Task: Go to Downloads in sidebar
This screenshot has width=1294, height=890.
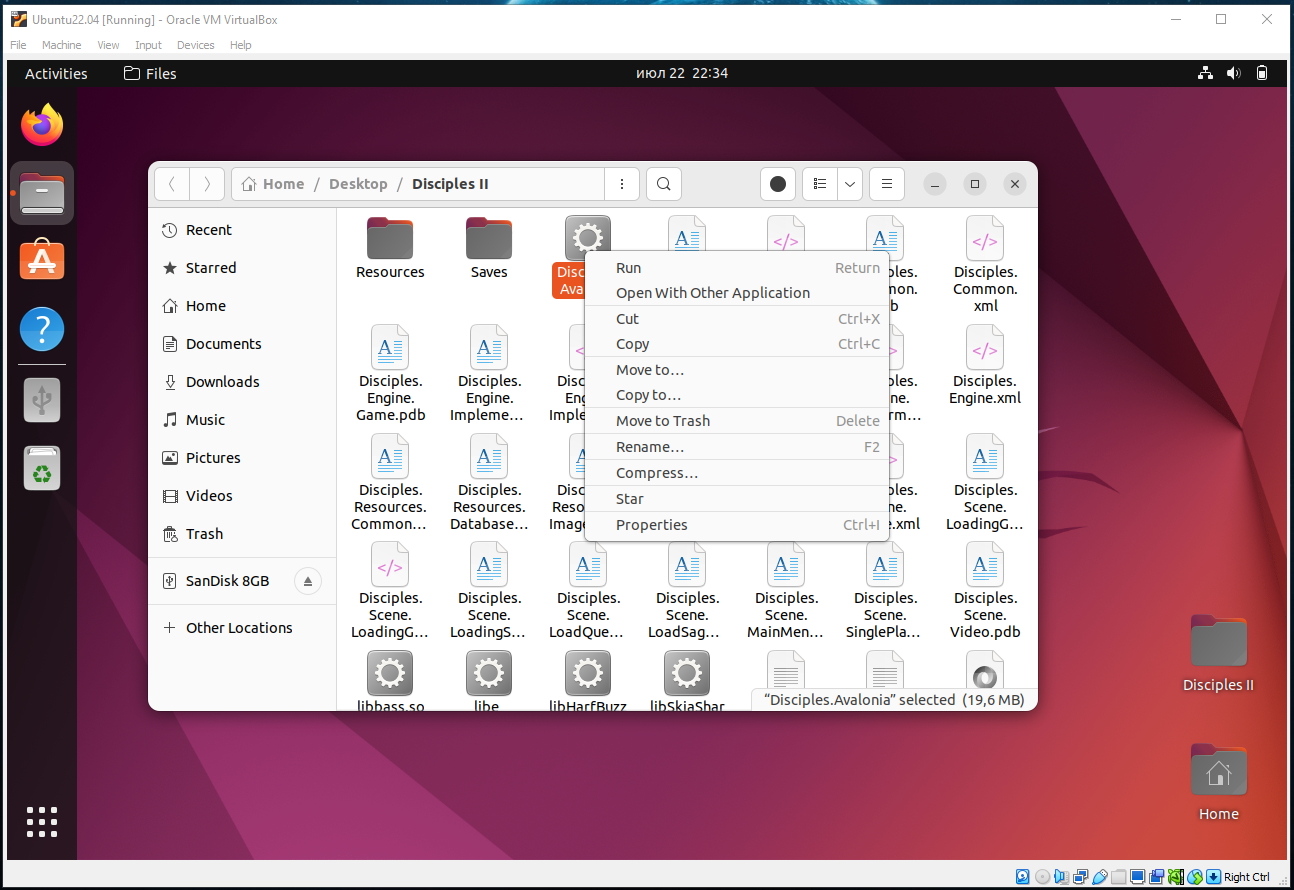Action: pos(242,382)
